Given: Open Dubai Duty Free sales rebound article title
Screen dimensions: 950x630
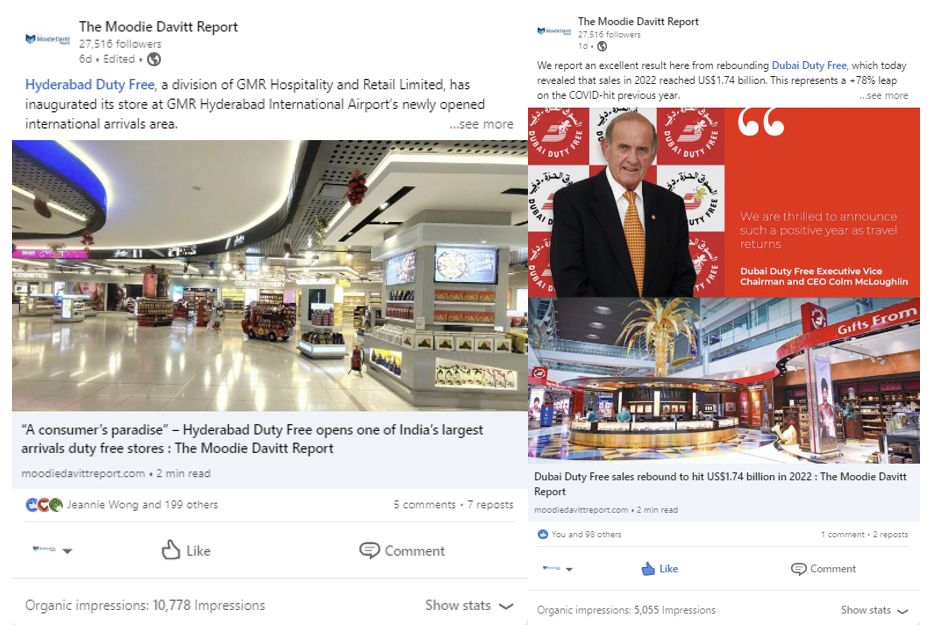Looking at the screenshot, I should 720,484.
